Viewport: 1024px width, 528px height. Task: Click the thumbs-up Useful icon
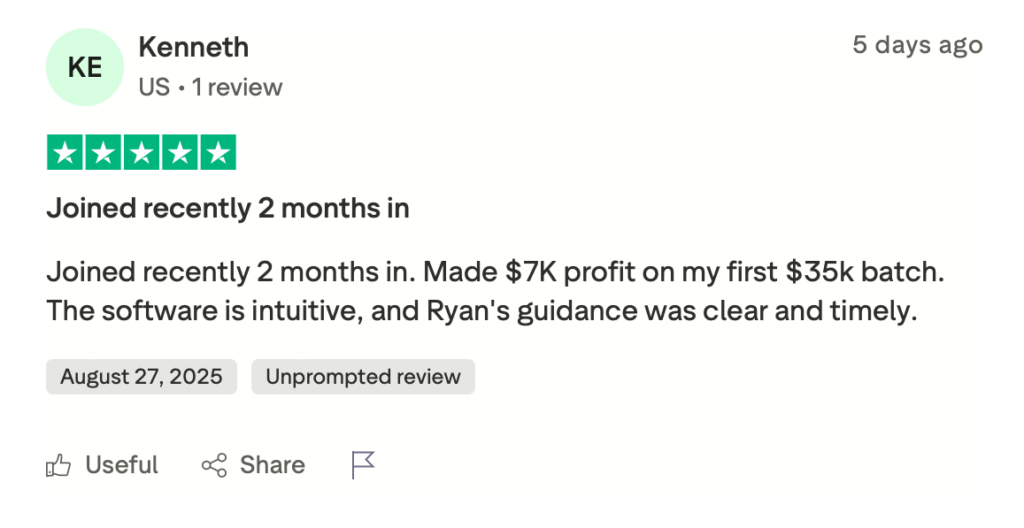pyautogui.click(x=59, y=465)
